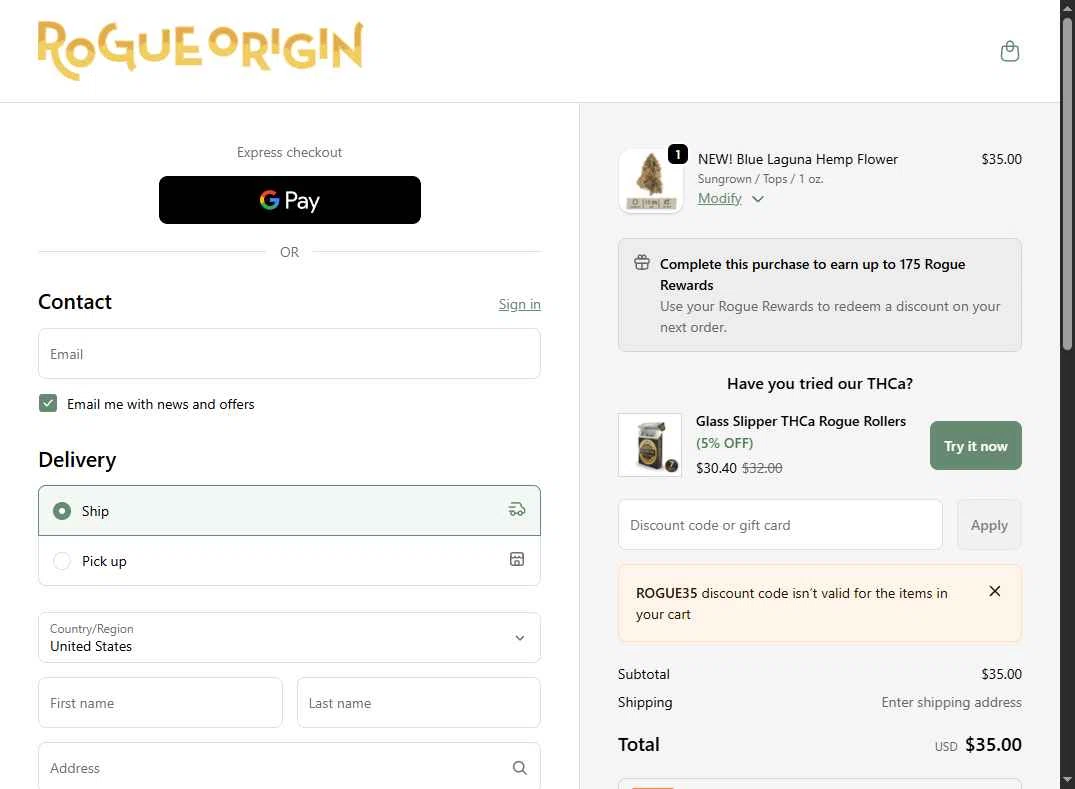Viewport: 1075px width, 789px height.
Task: Uncheck Email me with news and offers
Action: coord(48,404)
